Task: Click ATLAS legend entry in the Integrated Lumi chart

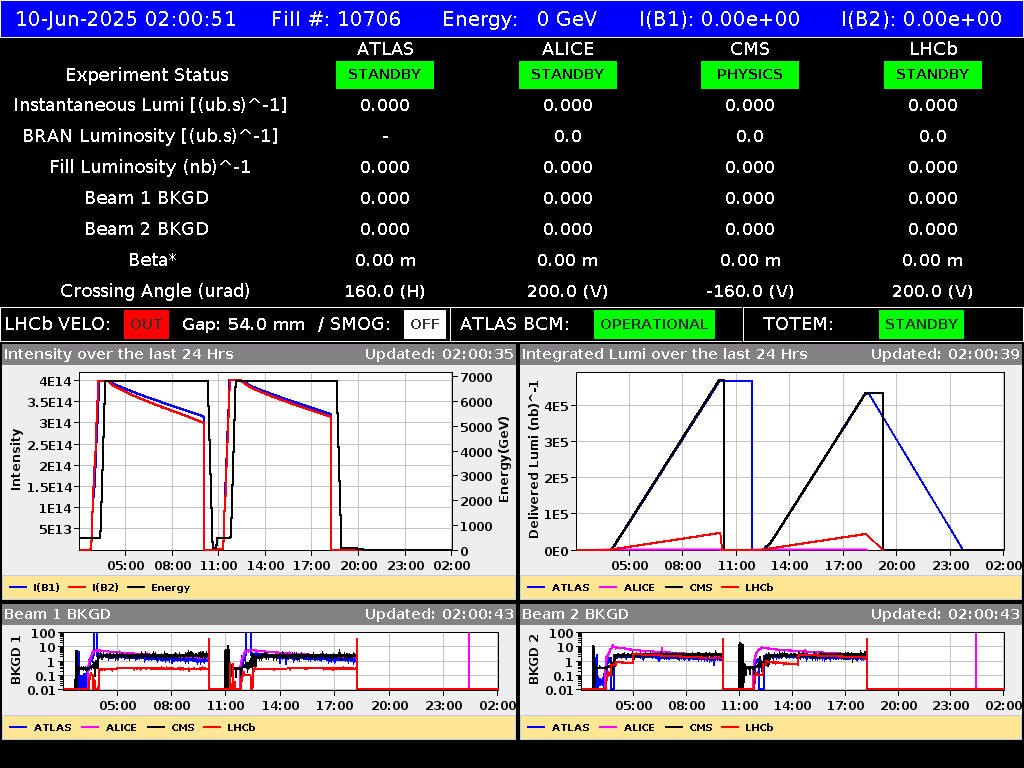Action: coord(558,588)
